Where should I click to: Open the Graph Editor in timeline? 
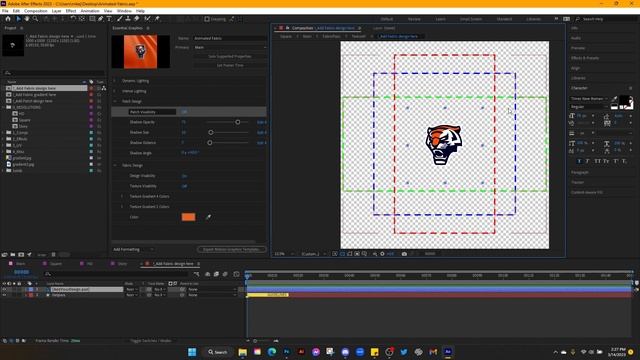click(x=236, y=274)
